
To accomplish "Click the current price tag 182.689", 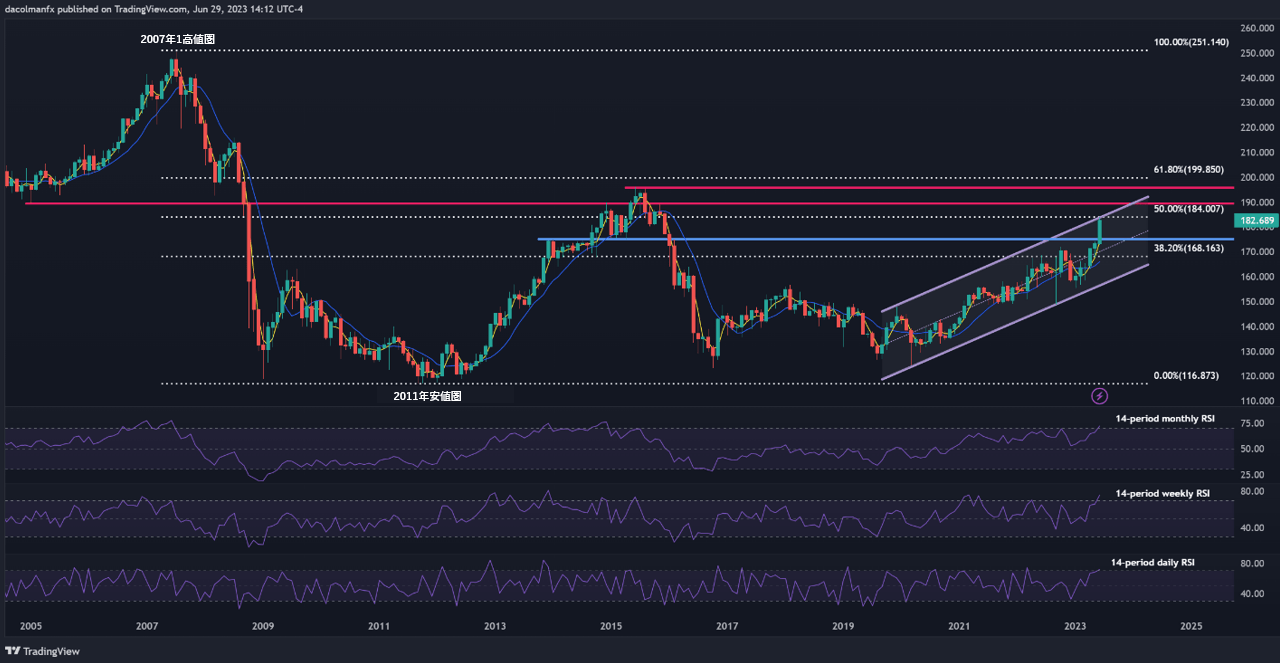I will [x=1256, y=220].
